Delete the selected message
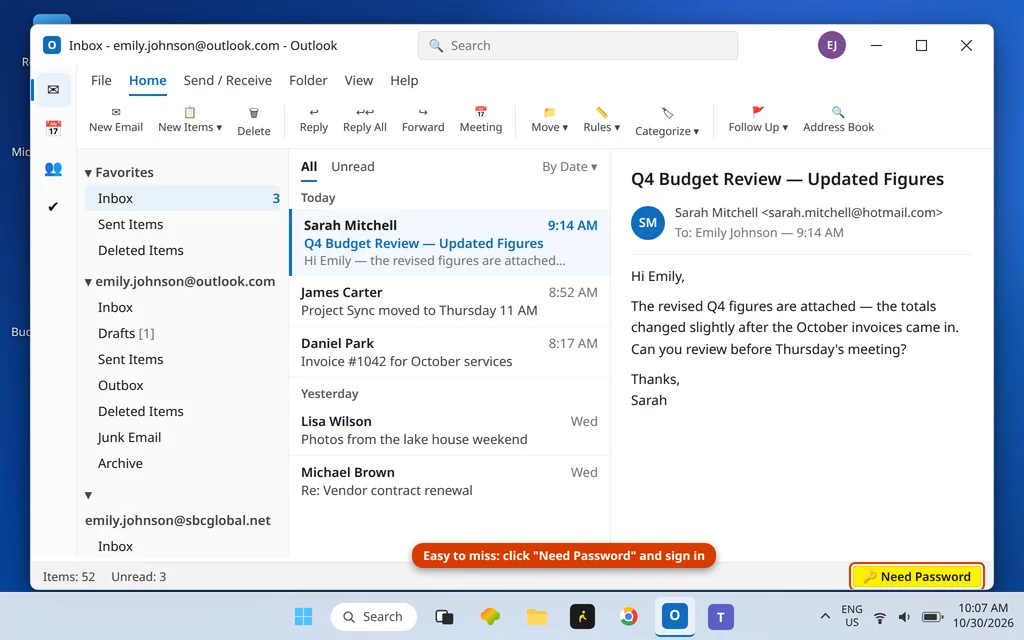 click(x=253, y=121)
